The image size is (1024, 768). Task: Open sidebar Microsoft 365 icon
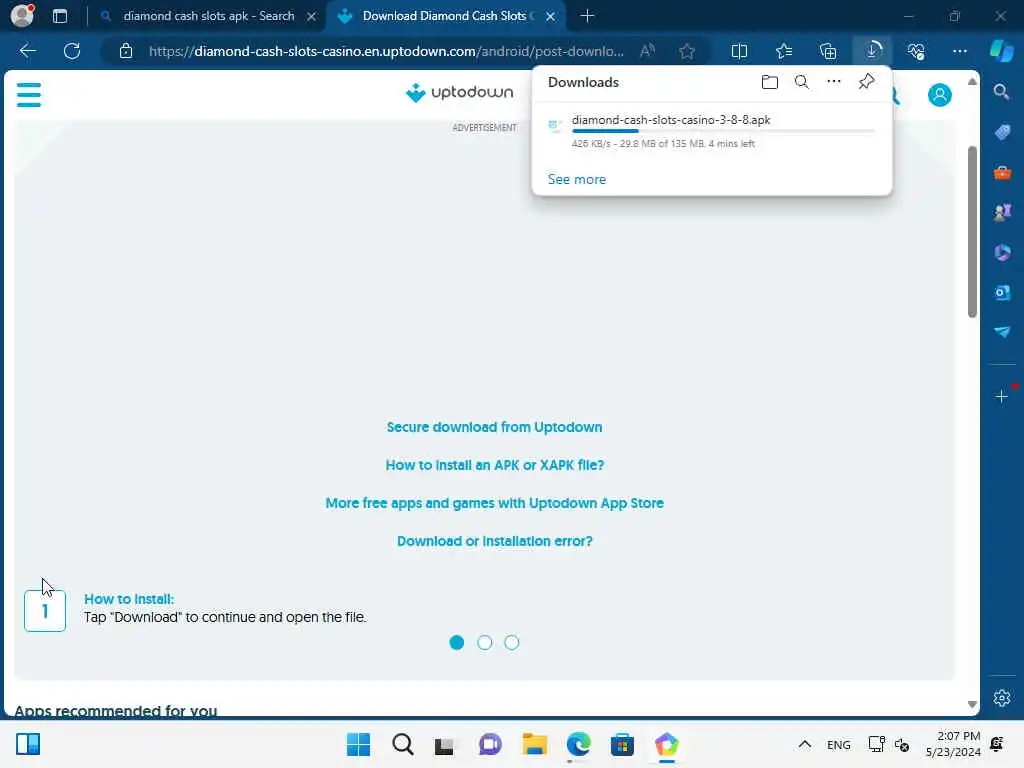point(1002,252)
